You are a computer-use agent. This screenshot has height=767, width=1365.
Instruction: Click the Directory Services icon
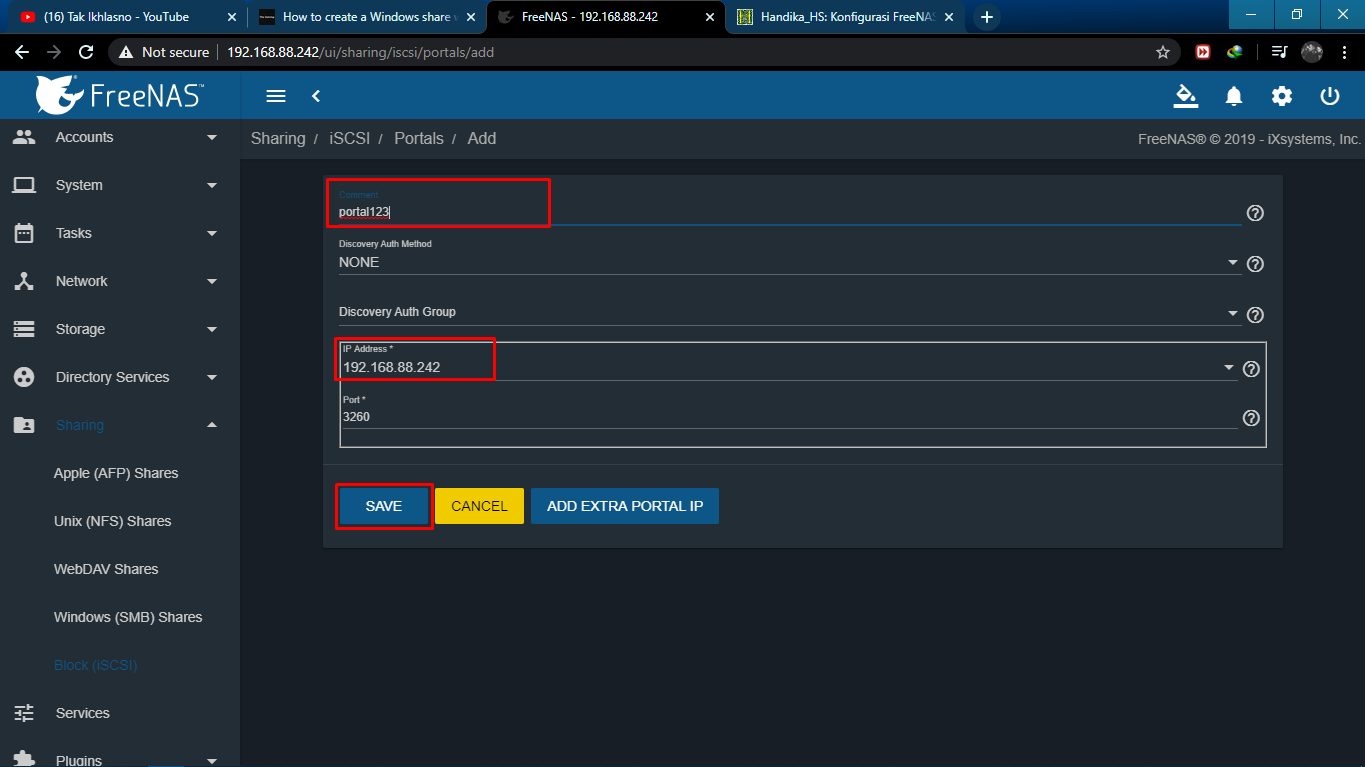pyautogui.click(x=24, y=377)
